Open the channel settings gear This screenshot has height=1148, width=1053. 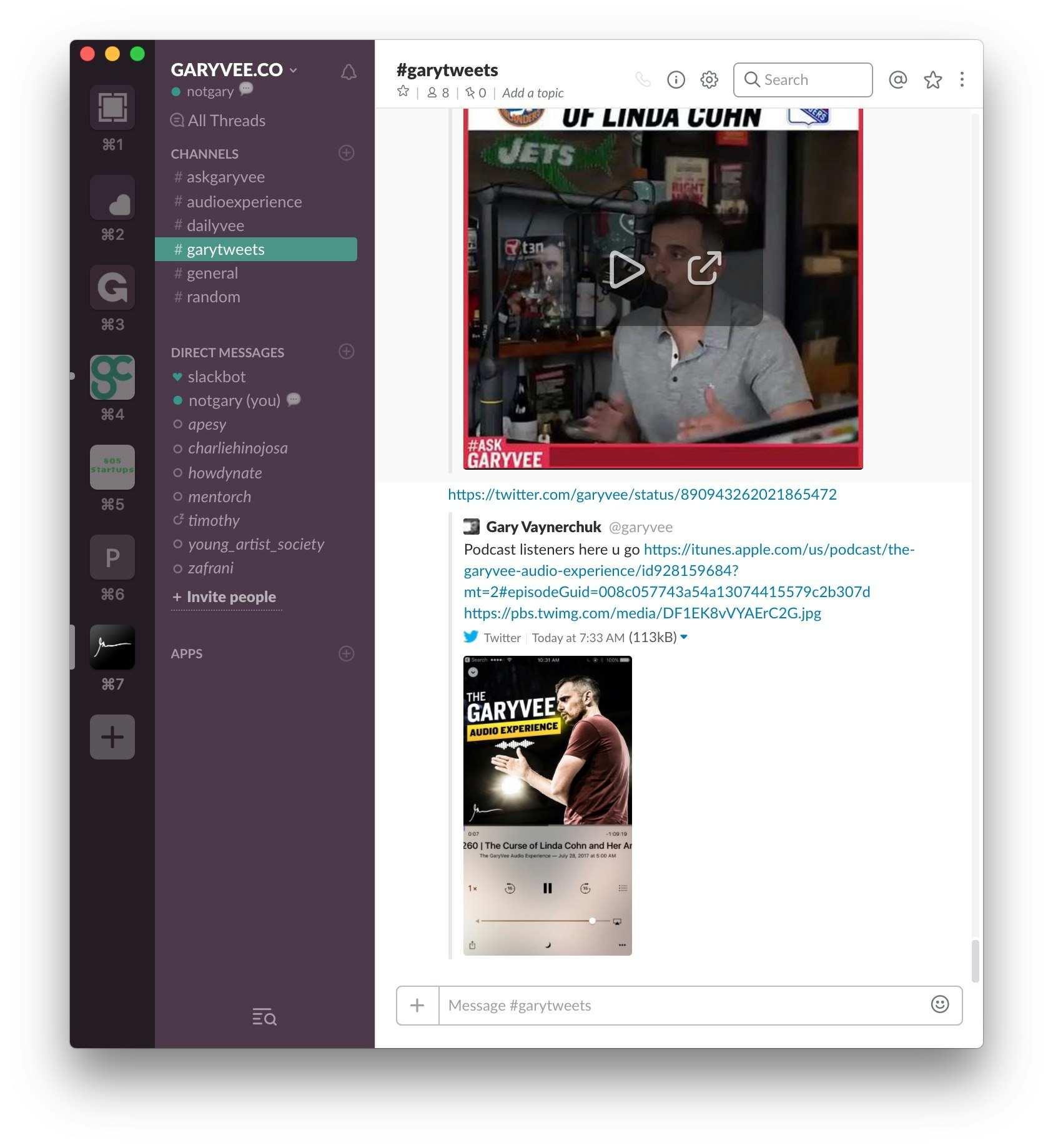(709, 79)
